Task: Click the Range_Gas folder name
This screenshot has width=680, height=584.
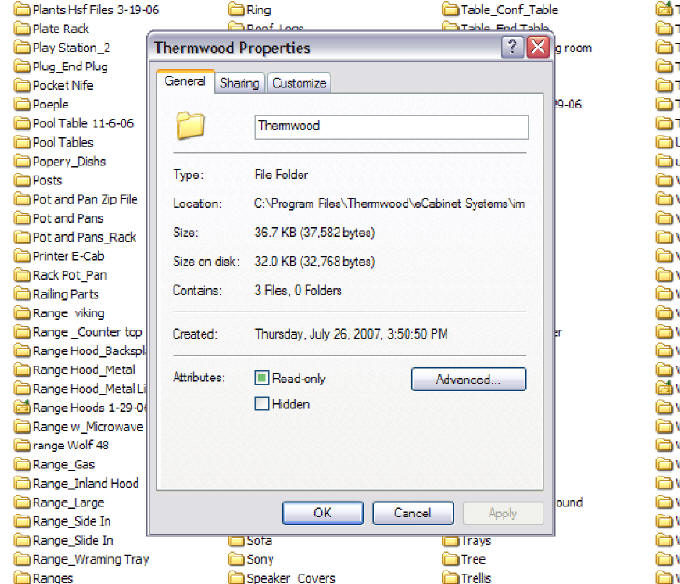Action: (64, 465)
